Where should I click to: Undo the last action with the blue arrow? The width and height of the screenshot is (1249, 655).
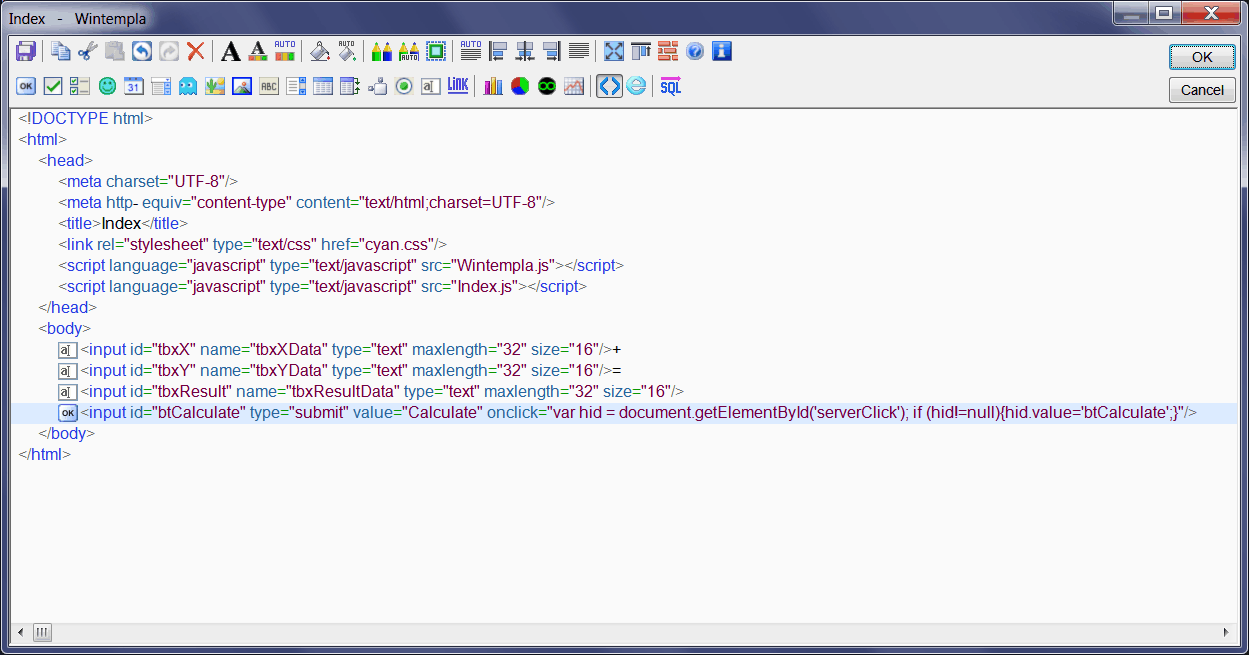click(142, 51)
